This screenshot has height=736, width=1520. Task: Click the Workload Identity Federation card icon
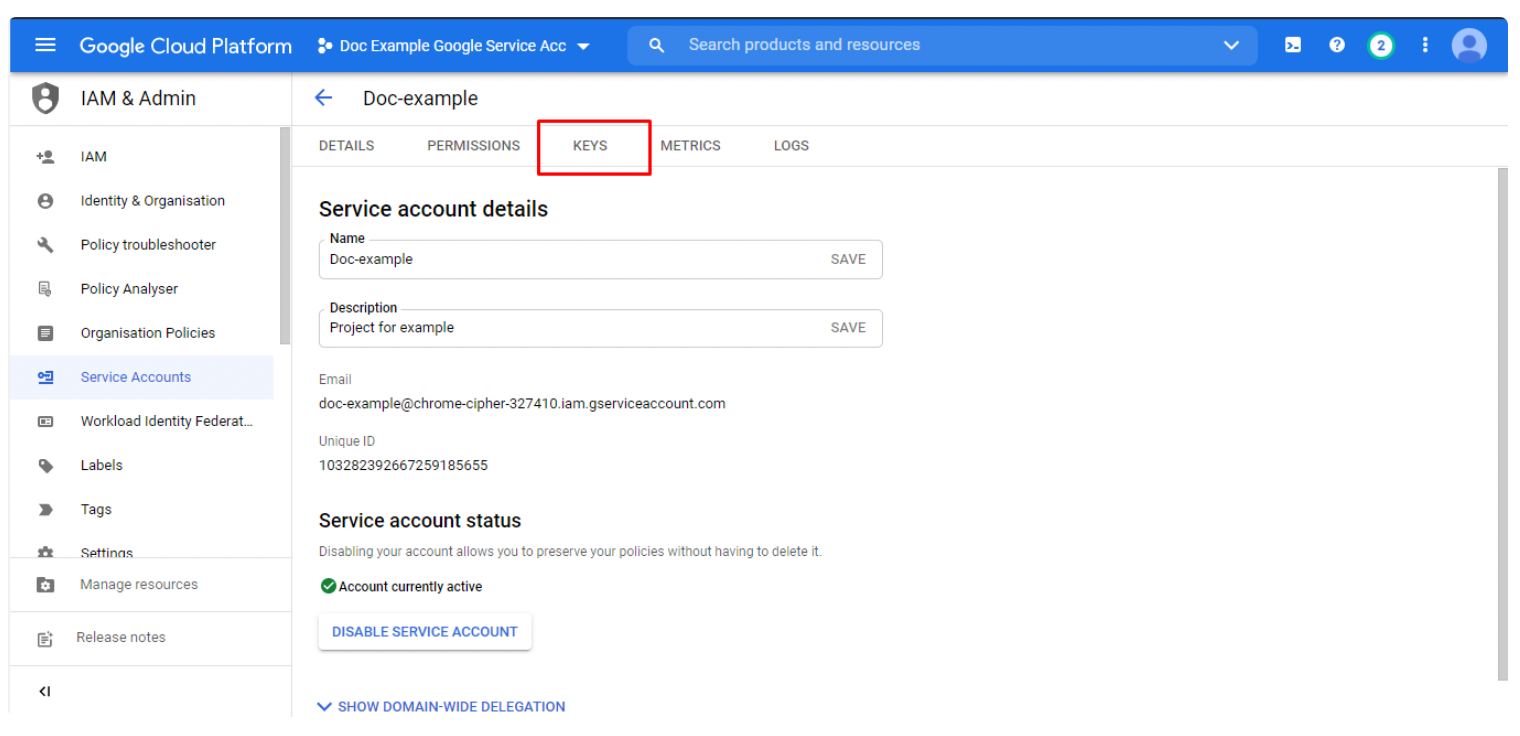tap(45, 421)
